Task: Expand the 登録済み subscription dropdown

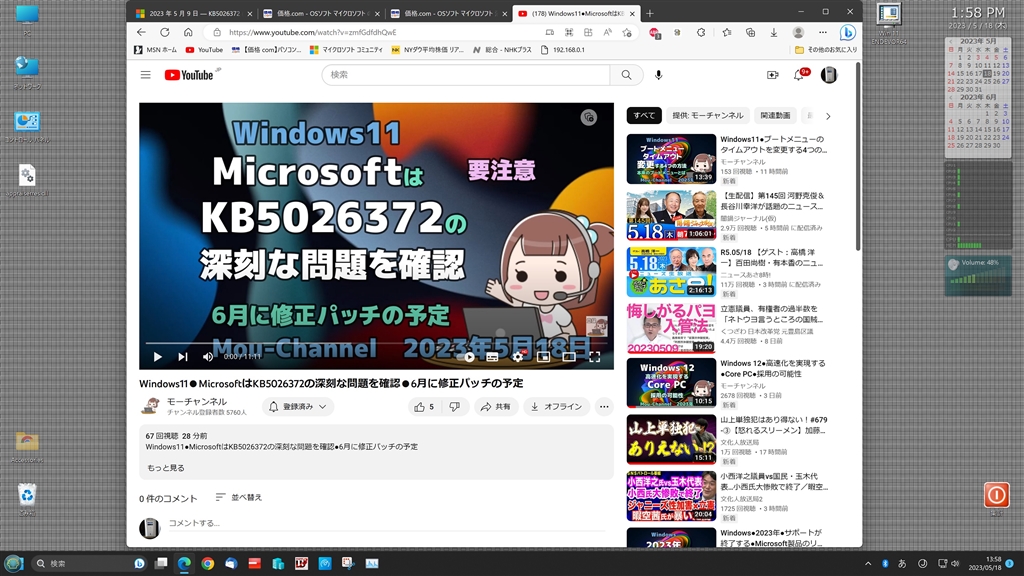Action: pyautogui.click(x=298, y=407)
